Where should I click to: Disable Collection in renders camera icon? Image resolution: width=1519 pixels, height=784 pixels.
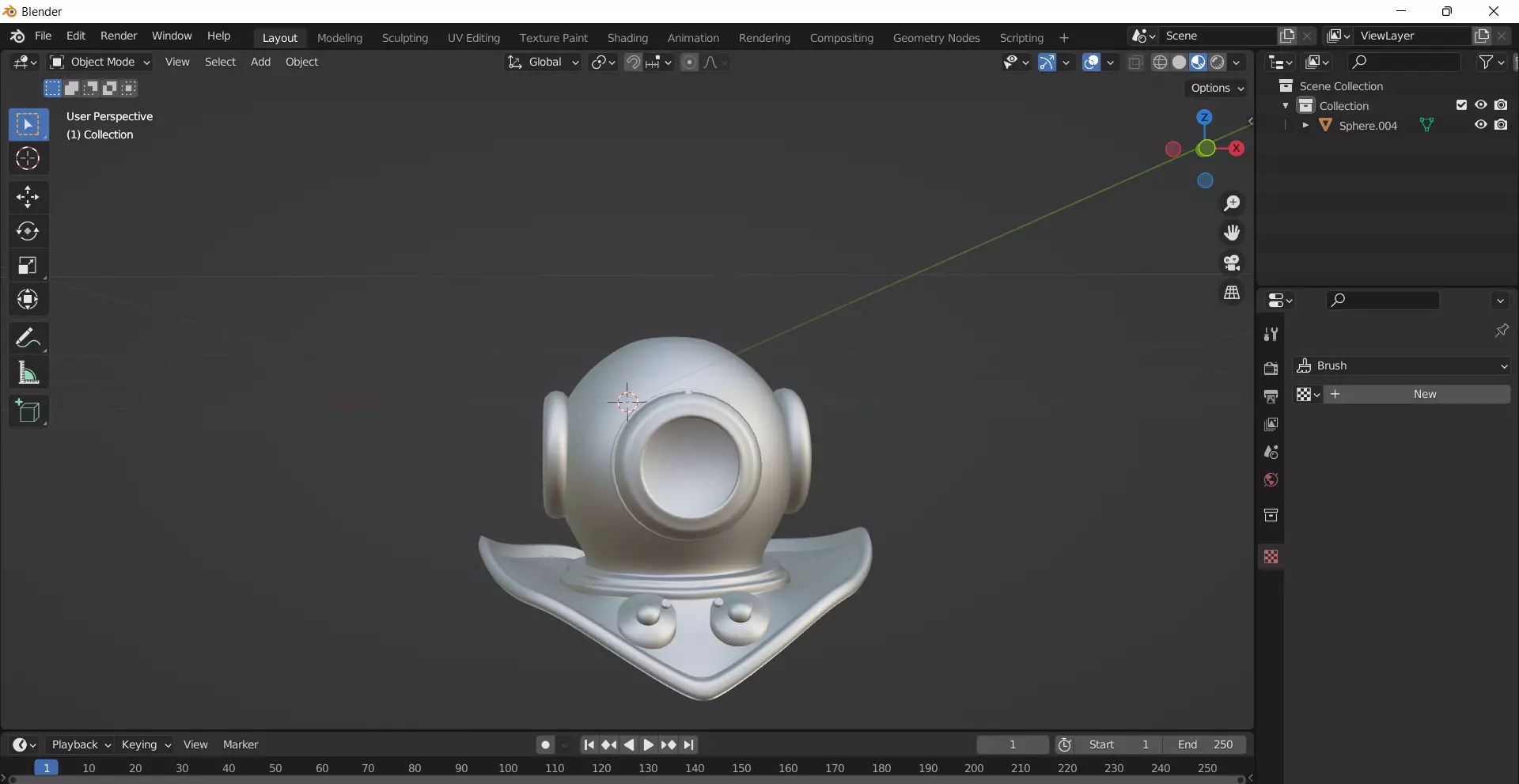click(x=1501, y=105)
